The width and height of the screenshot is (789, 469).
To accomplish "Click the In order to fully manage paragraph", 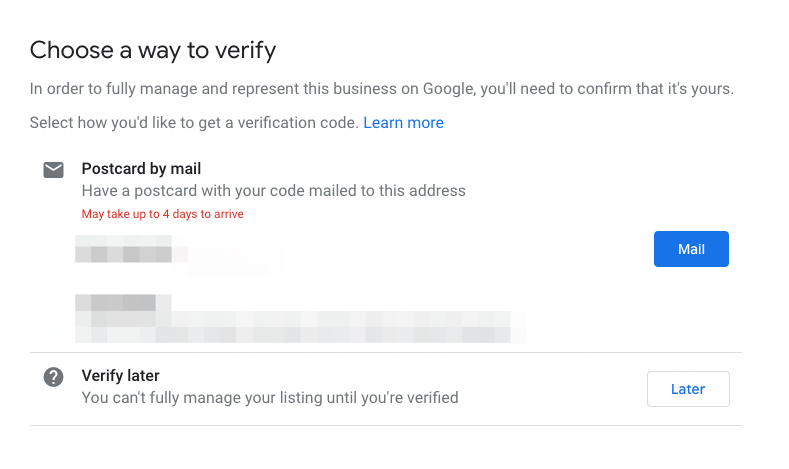I will 381,89.
